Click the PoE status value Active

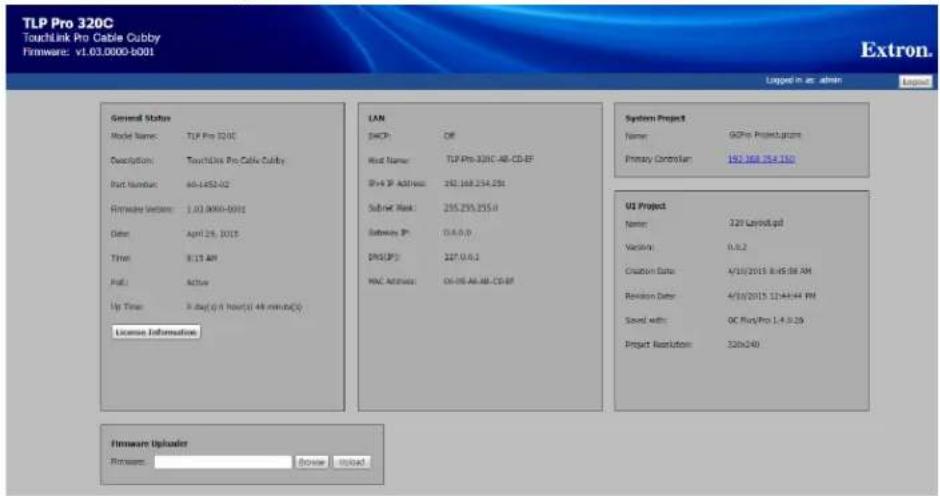pos(197,282)
